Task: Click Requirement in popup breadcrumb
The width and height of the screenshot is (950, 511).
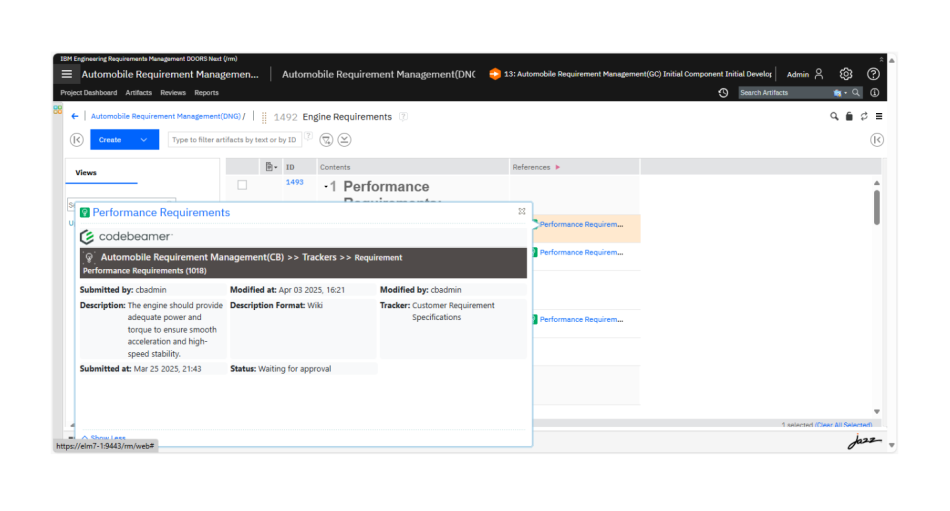Action: click(x=378, y=258)
